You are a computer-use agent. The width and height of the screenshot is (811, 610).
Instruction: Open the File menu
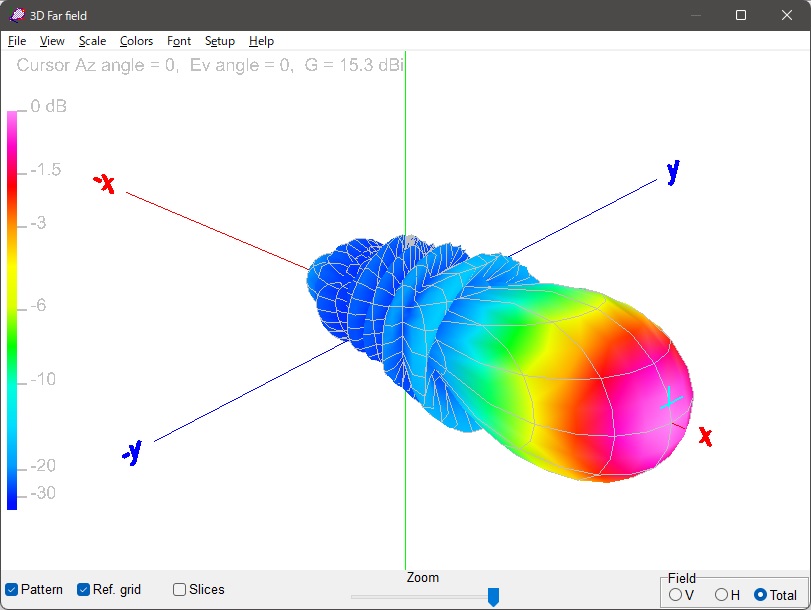17,41
